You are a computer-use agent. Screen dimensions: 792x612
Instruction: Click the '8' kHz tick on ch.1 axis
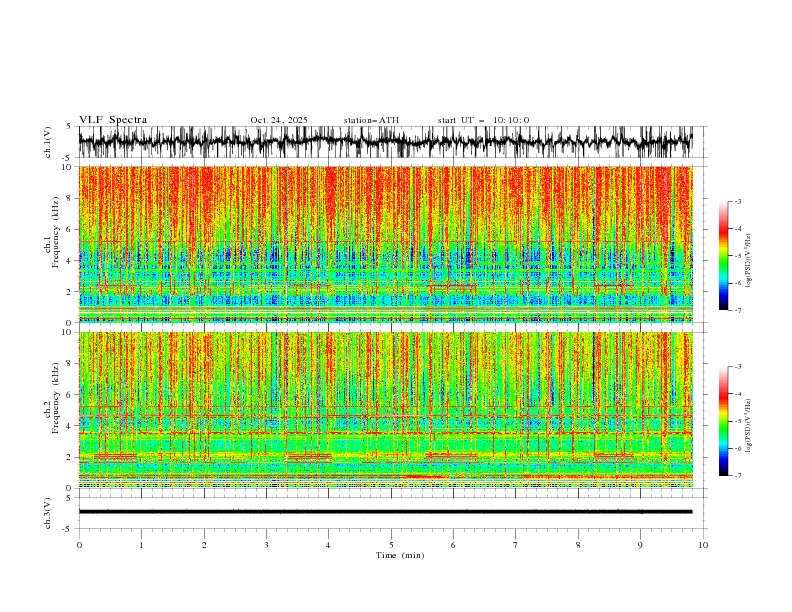[71, 198]
